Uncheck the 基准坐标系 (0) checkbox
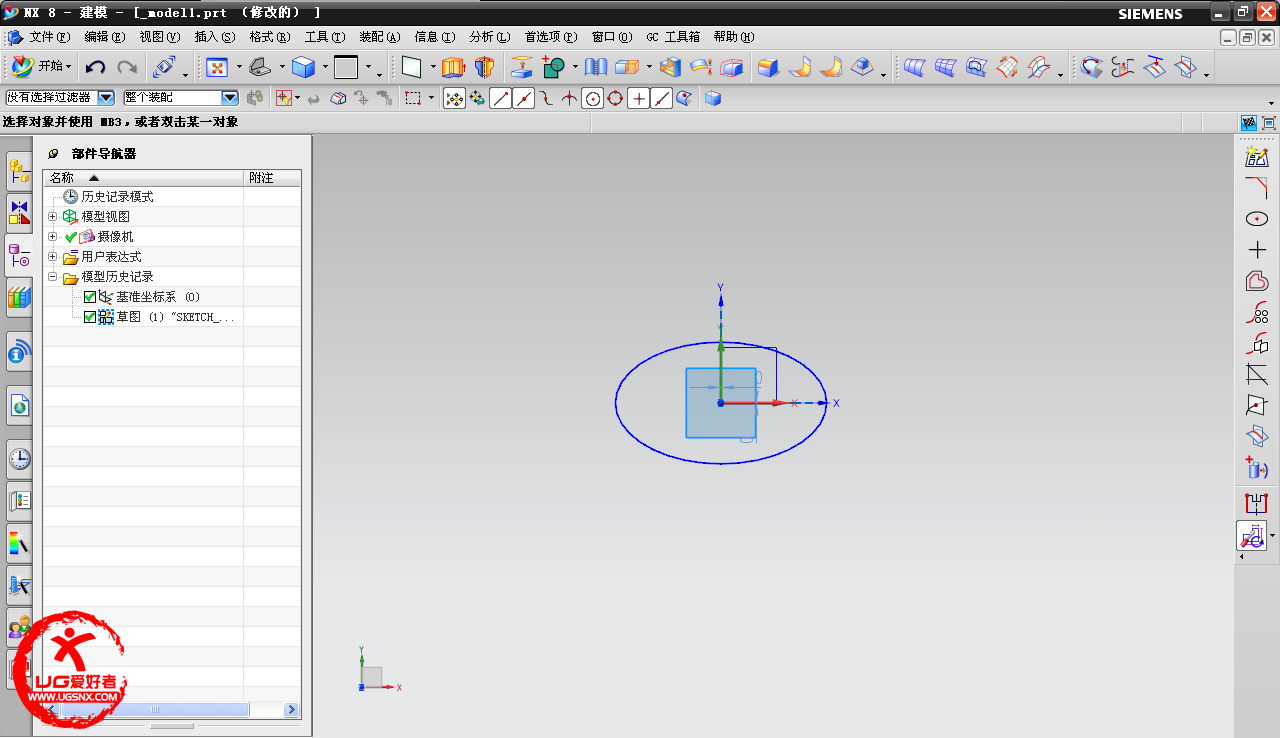The image size is (1280, 738). click(90, 297)
